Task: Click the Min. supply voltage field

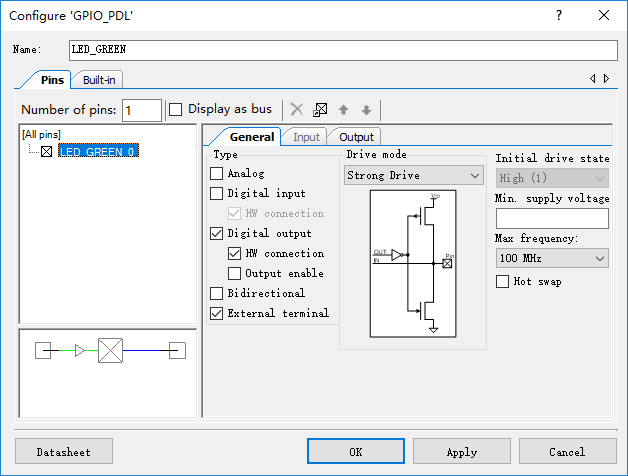Action: point(552,218)
